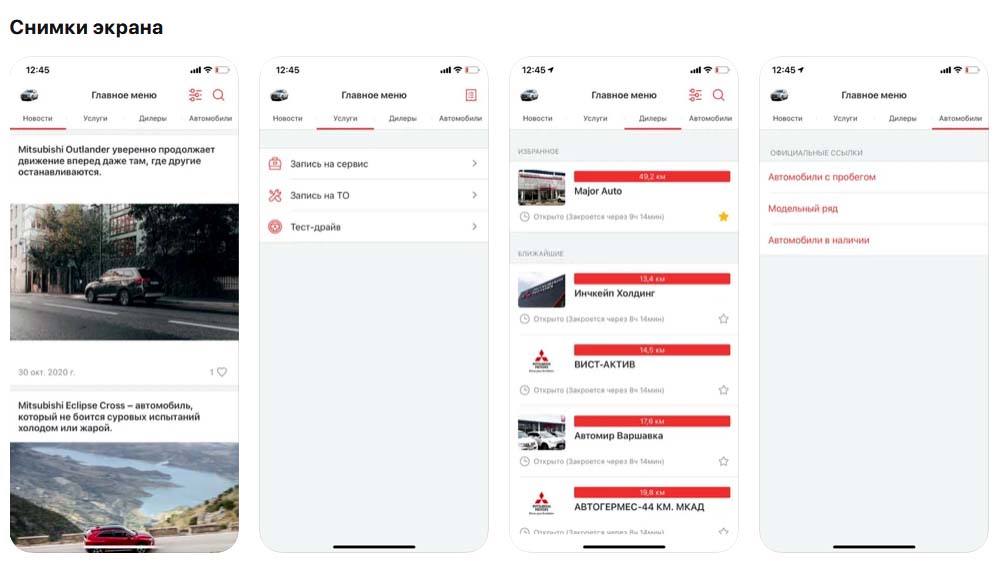Screen dimensions: 1003x562
Task: Open Автомир Варшавка dealership photo thumbnail
Action: click(542, 433)
